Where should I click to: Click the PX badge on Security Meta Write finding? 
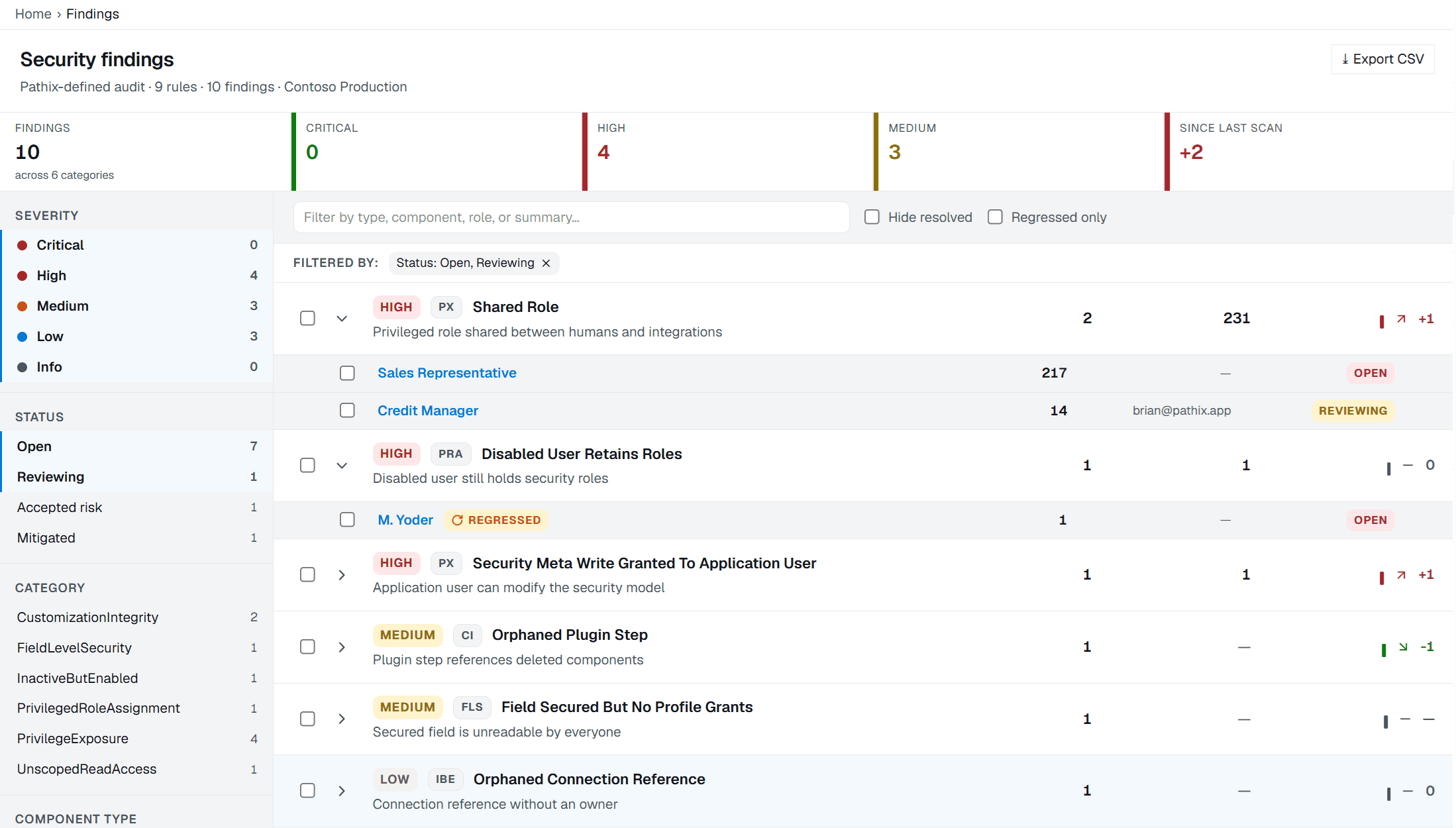446,563
